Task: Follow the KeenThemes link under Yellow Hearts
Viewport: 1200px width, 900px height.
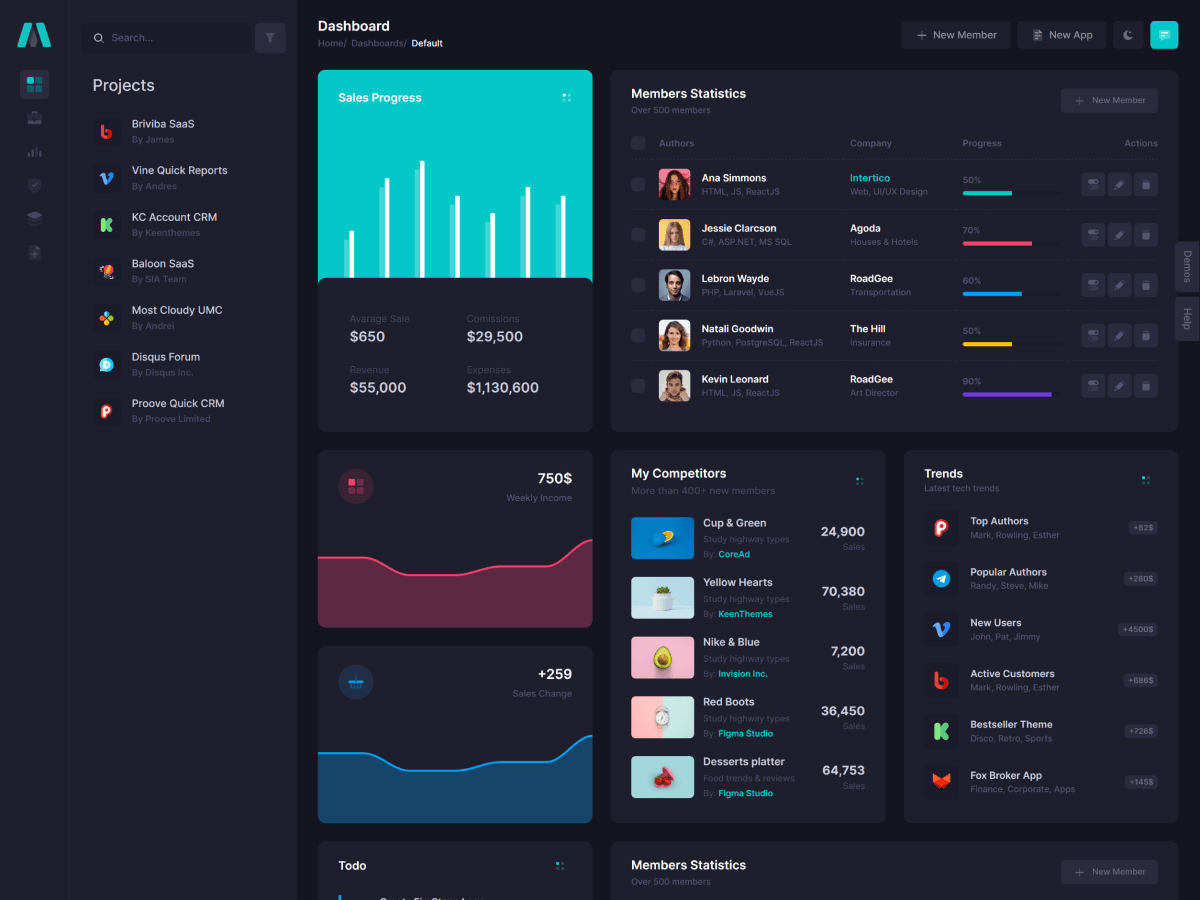Action: 745,614
